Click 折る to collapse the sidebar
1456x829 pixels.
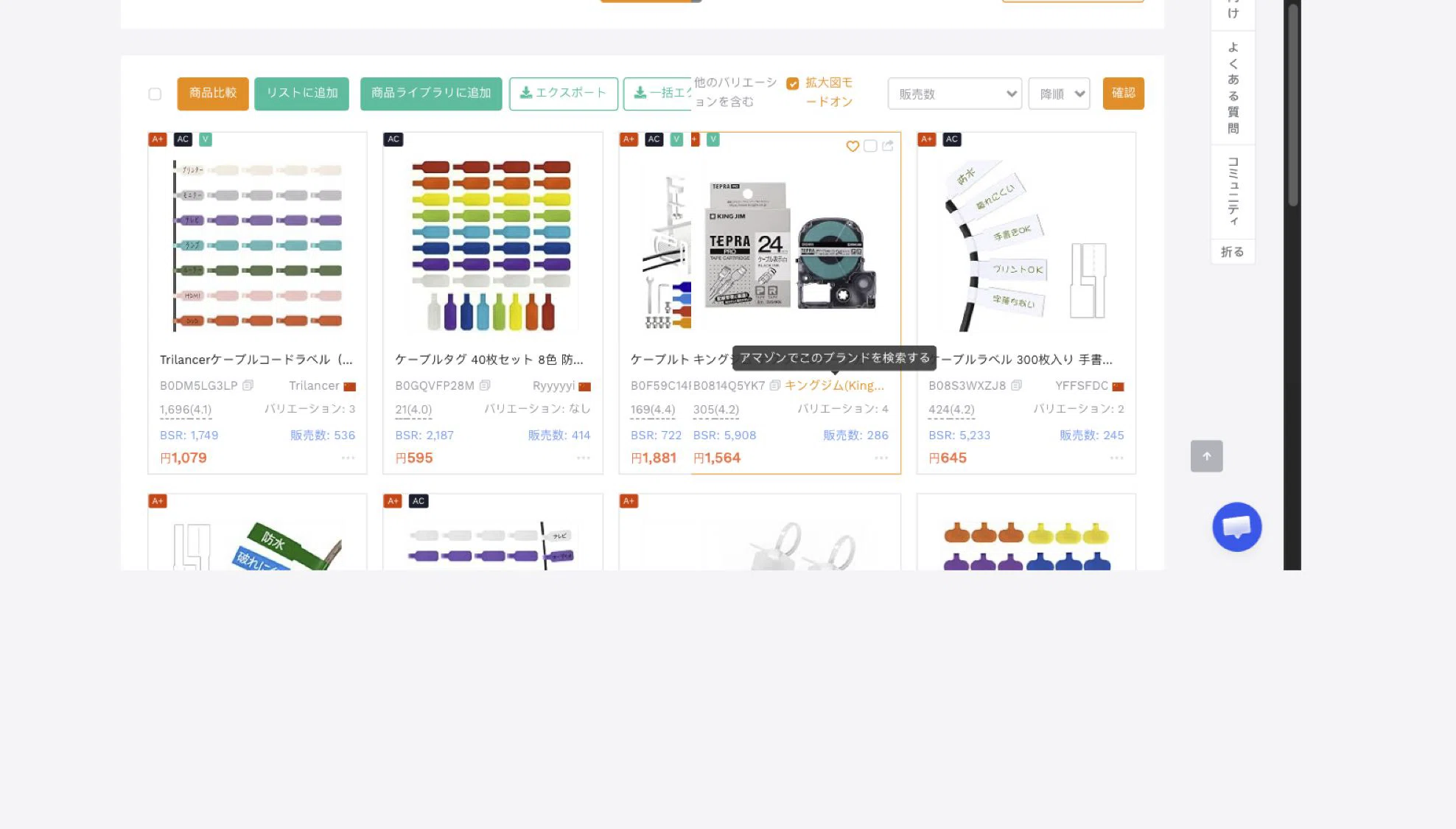[1233, 252]
